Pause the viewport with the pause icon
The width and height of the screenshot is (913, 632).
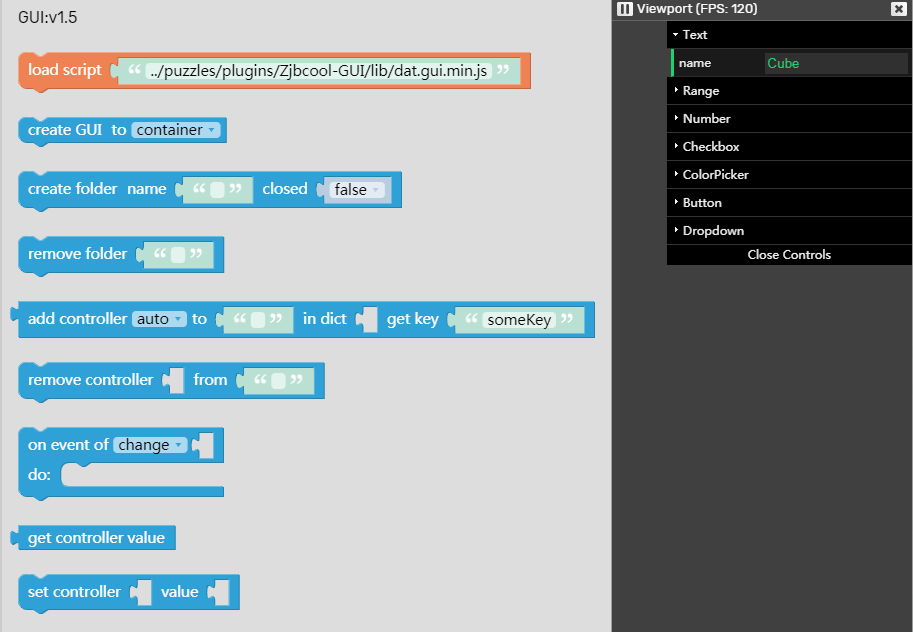[x=624, y=9]
